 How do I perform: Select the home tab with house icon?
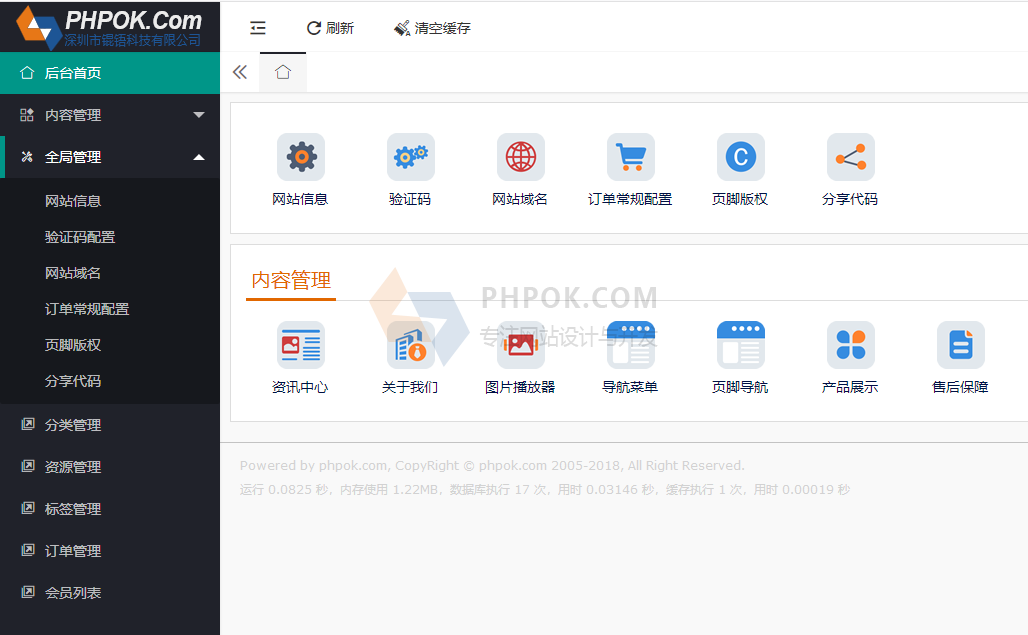283,72
